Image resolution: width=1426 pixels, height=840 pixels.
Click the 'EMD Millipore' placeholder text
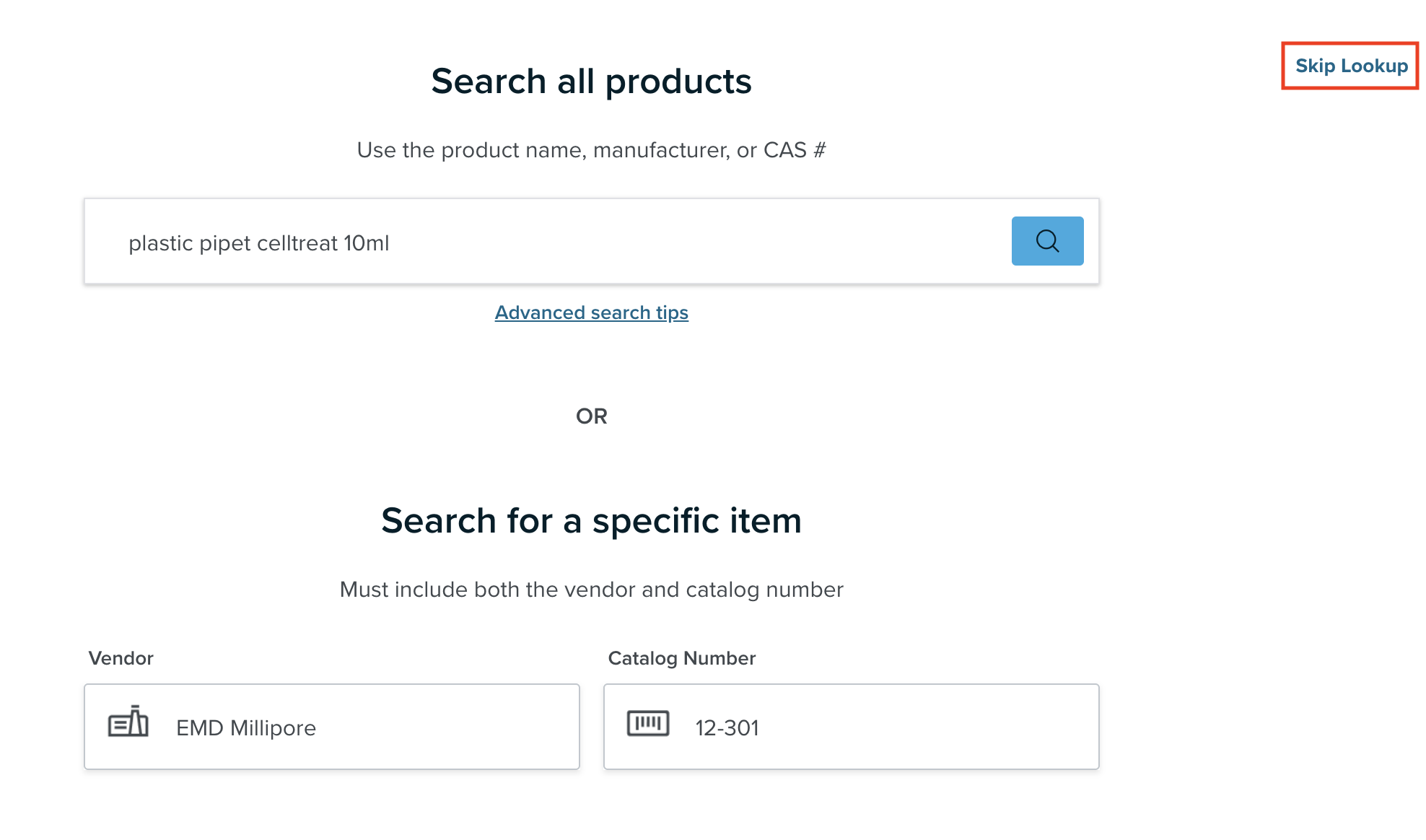(x=246, y=727)
